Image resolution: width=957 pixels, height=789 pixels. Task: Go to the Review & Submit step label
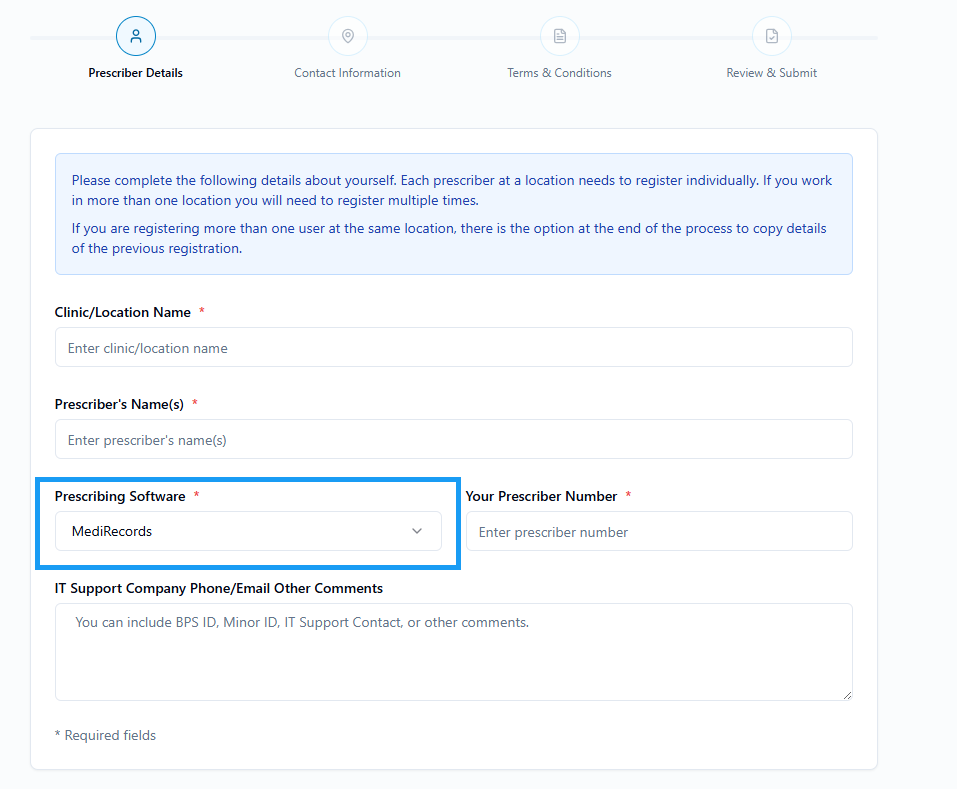pos(771,73)
